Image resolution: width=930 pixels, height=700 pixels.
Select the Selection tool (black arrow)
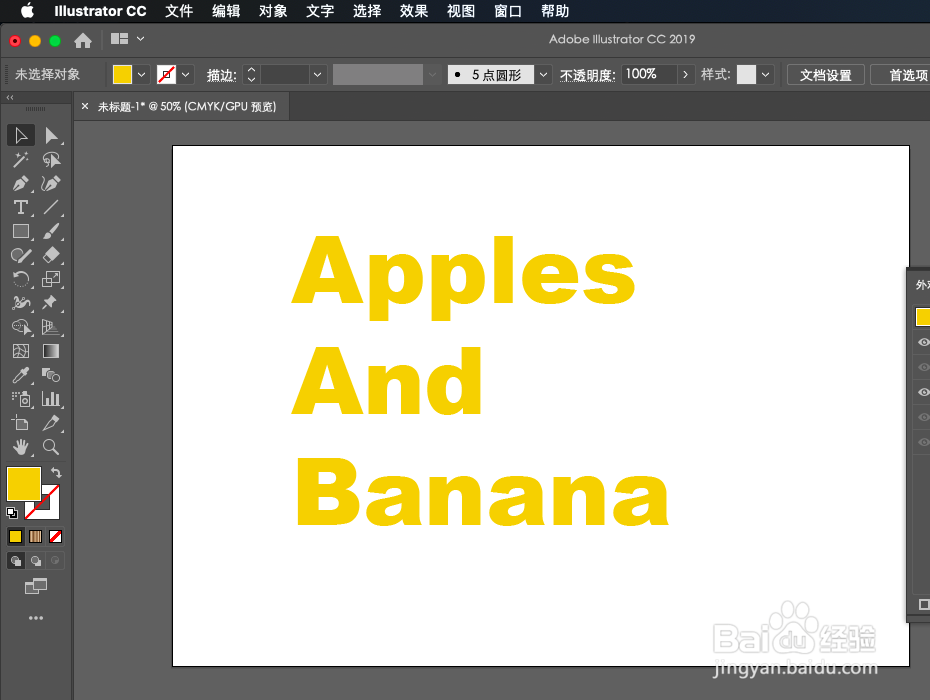pos(21,136)
